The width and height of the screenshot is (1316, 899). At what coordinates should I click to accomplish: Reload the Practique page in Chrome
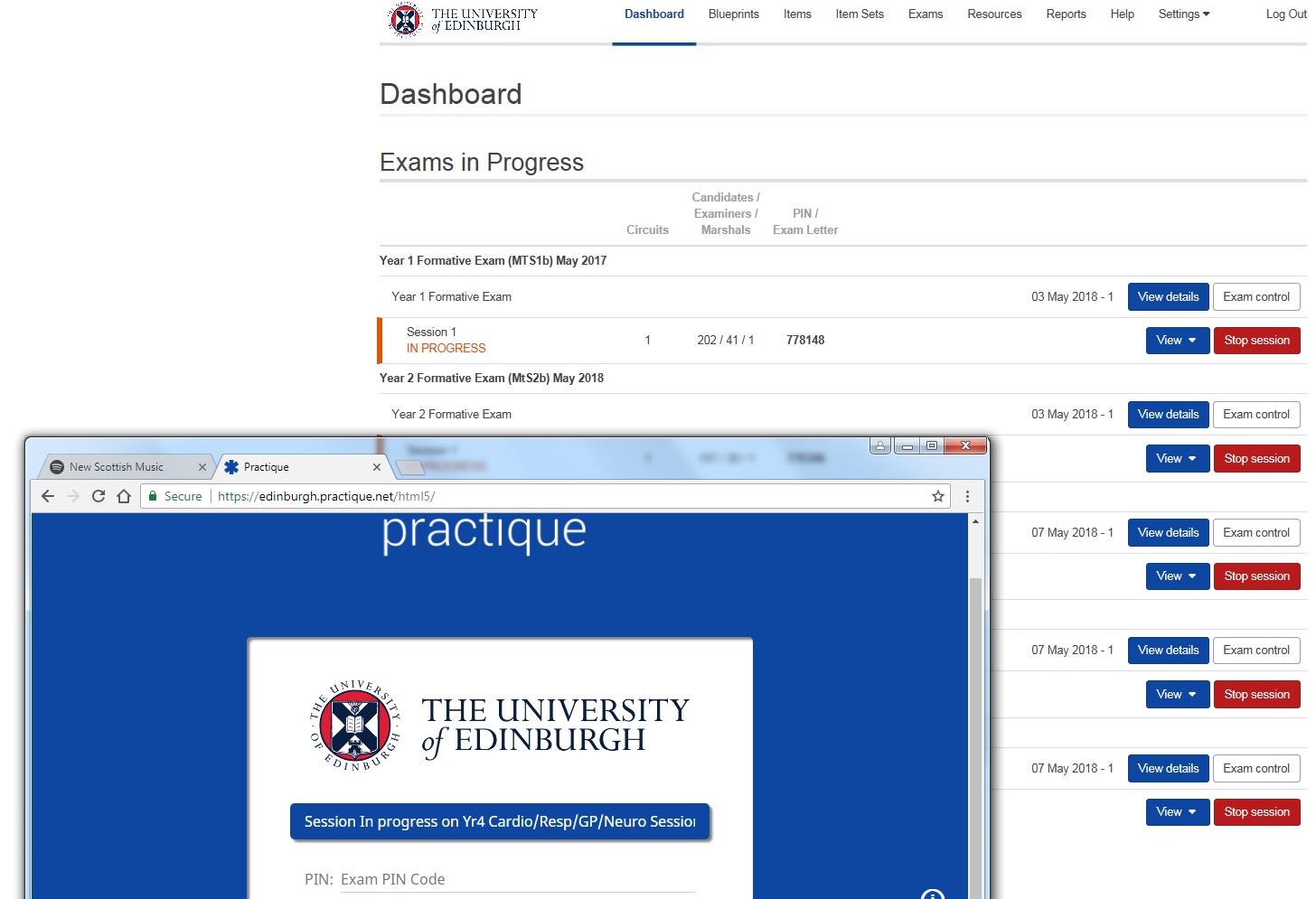point(99,496)
